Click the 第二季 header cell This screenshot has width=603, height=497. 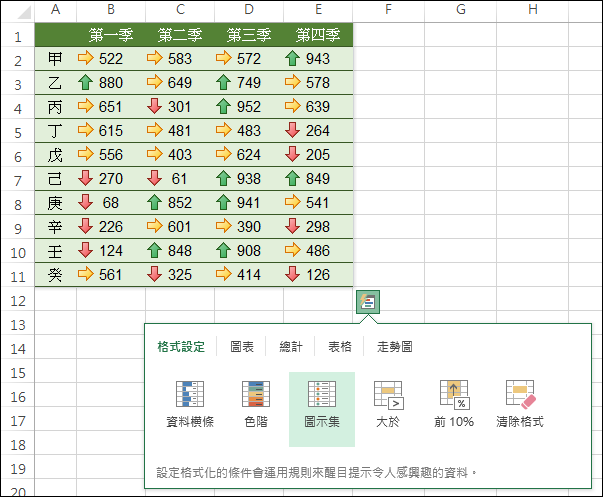[x=180, y=35]
